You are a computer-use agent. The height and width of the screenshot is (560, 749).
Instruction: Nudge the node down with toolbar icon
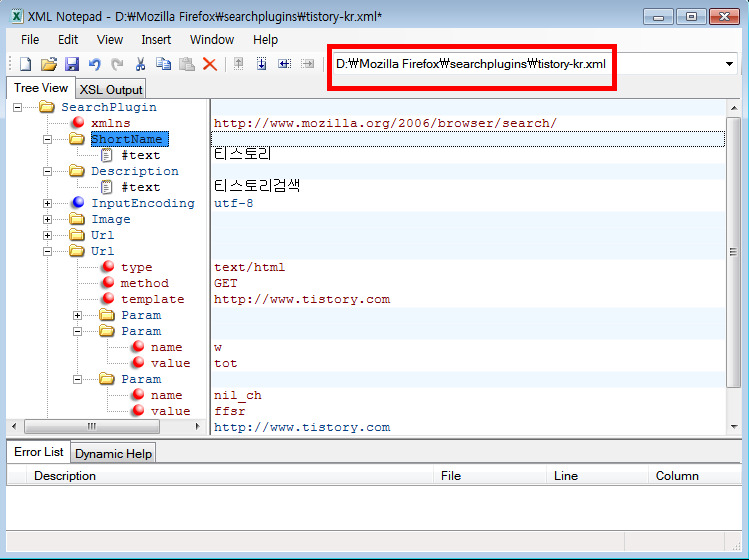pos(262,64)
